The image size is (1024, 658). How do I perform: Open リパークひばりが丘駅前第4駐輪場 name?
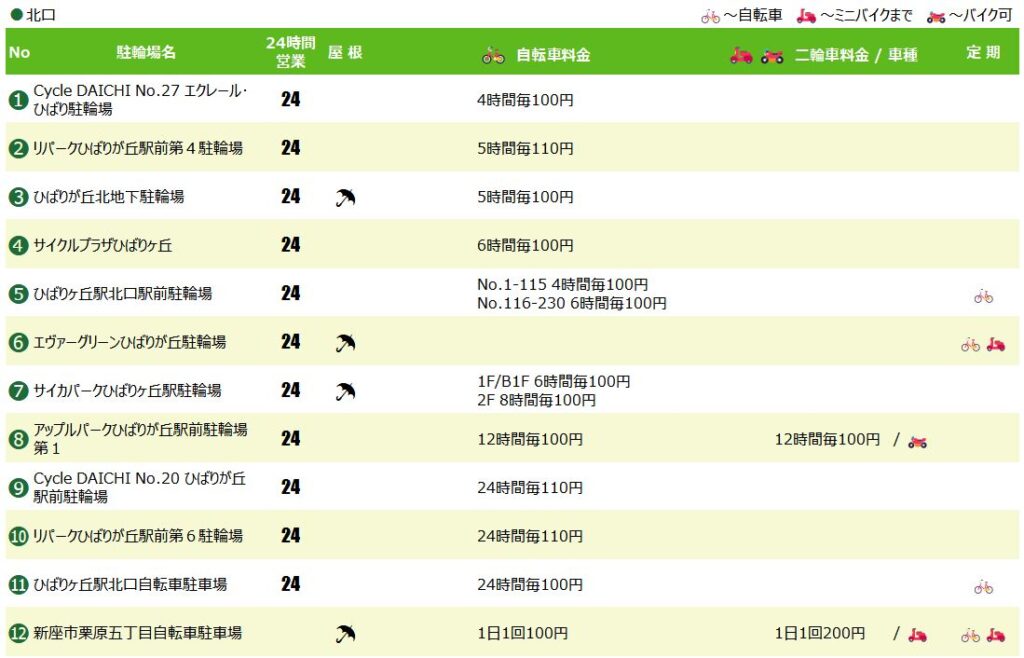pos(138,148)
